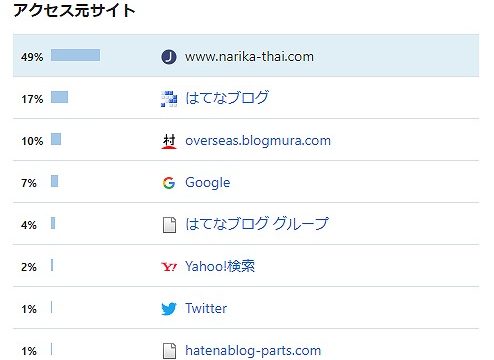494x360 pixels.
Task: Click the narika-thai.com favicon icon
Action: [169, 57]
